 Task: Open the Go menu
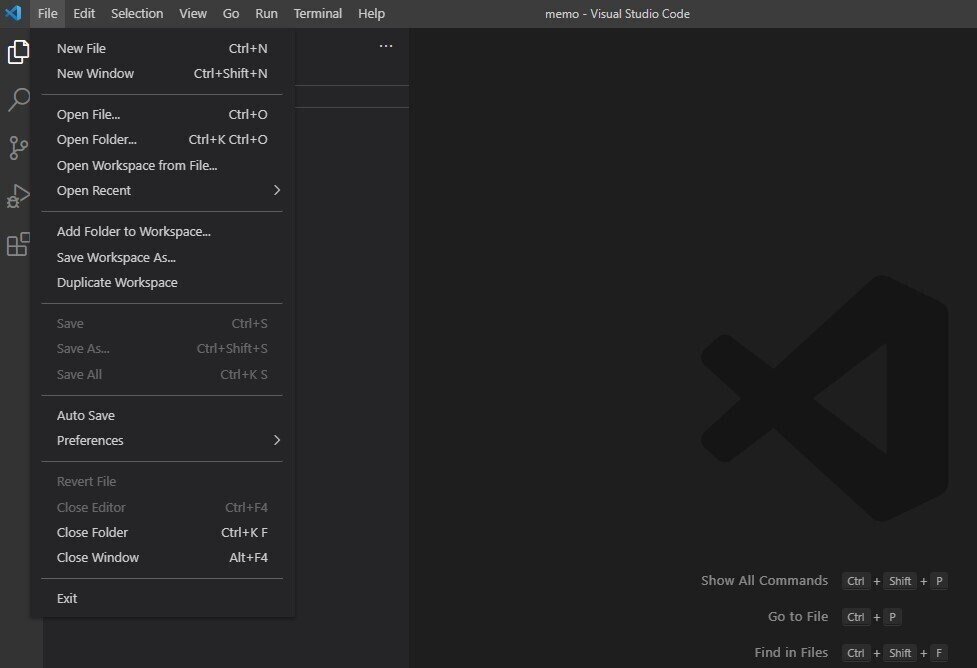231,13
